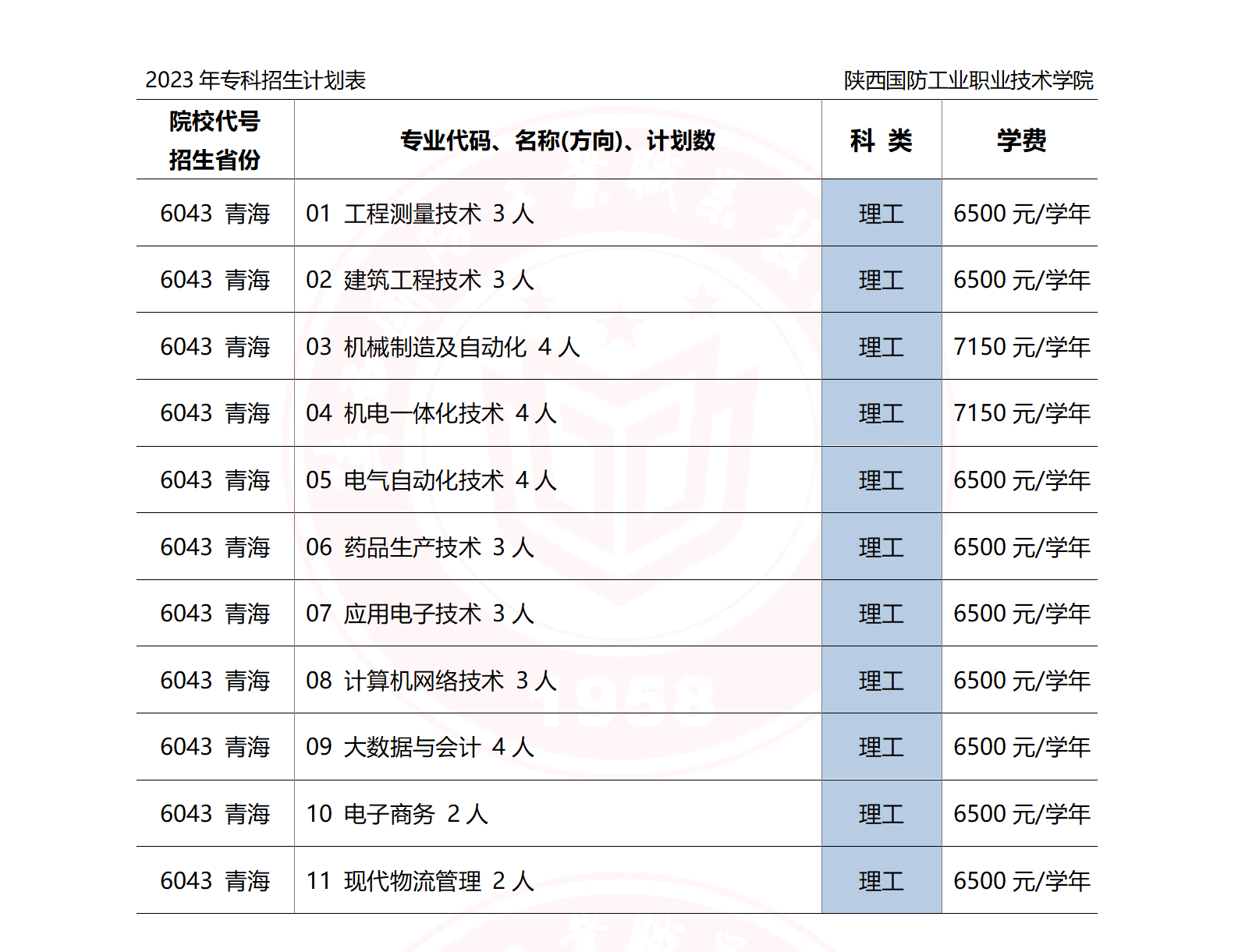
Task: Select the '01 工程测量技术 3 人' cell
Action: click(x=420, y=213)
